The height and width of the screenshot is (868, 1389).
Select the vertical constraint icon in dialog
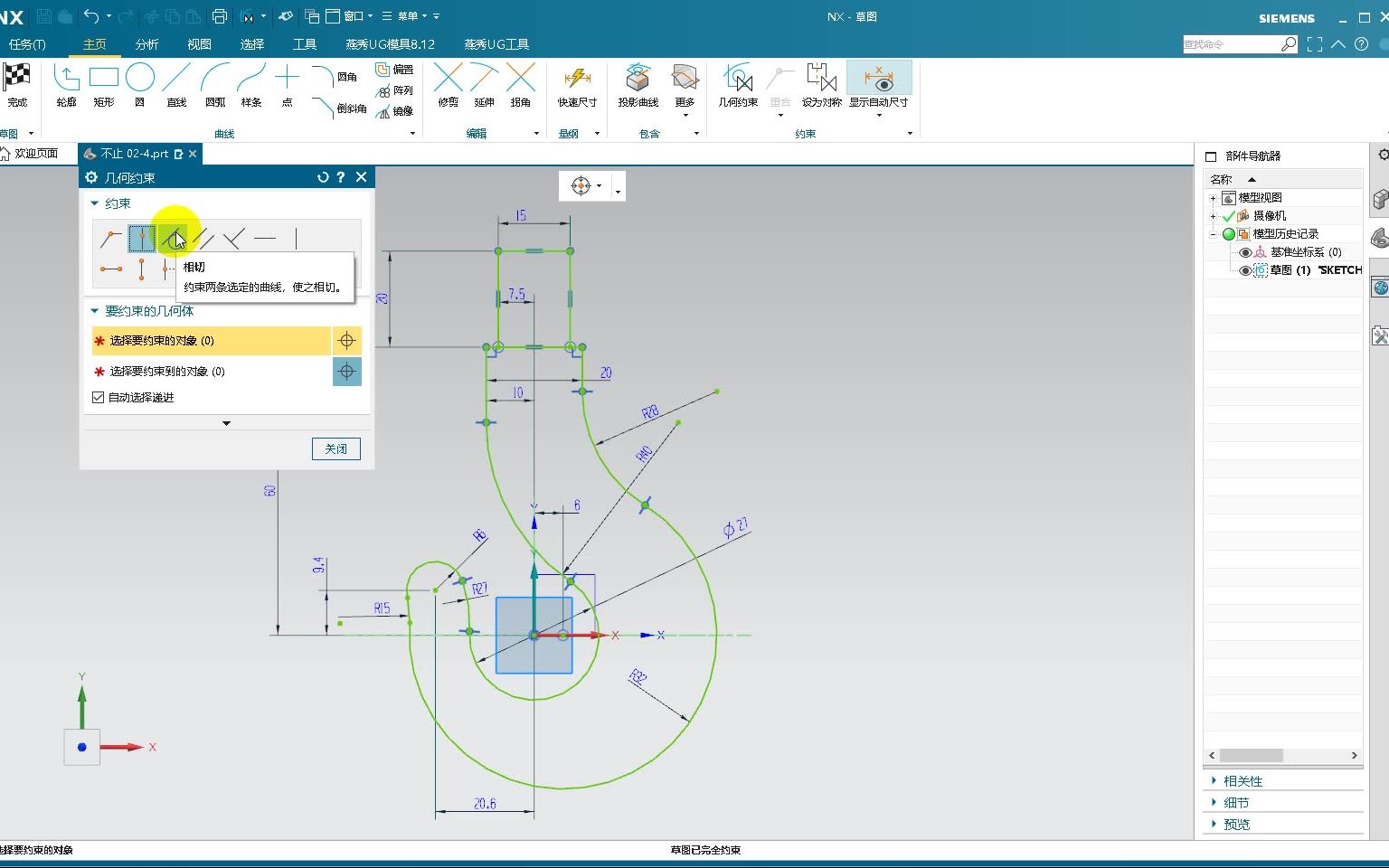pos(296,239)
